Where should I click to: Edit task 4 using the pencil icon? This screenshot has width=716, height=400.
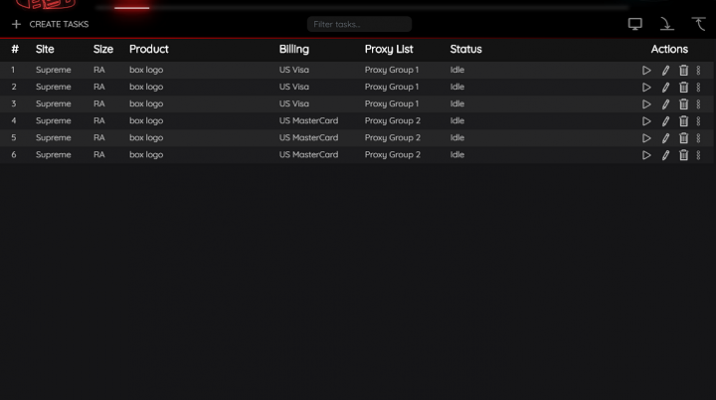click(x=666, y=121)
